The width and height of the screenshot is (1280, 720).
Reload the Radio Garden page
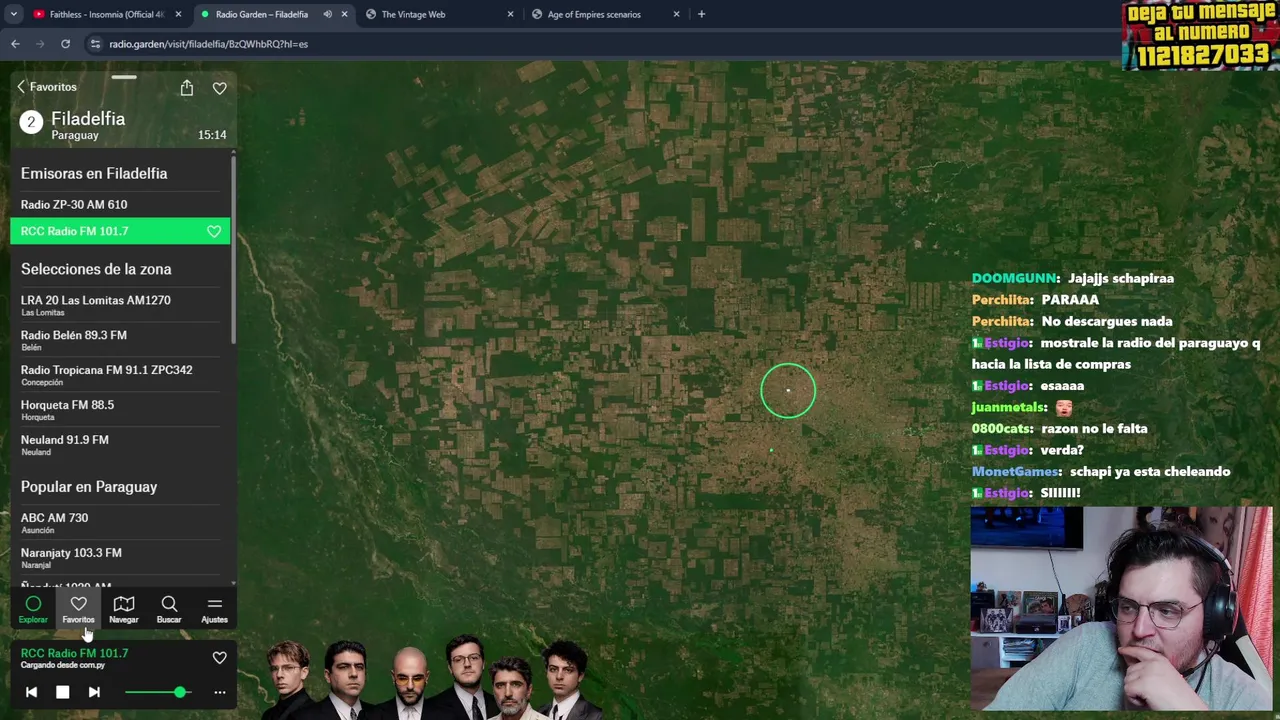pyautogui.click(x=65, y=44)
